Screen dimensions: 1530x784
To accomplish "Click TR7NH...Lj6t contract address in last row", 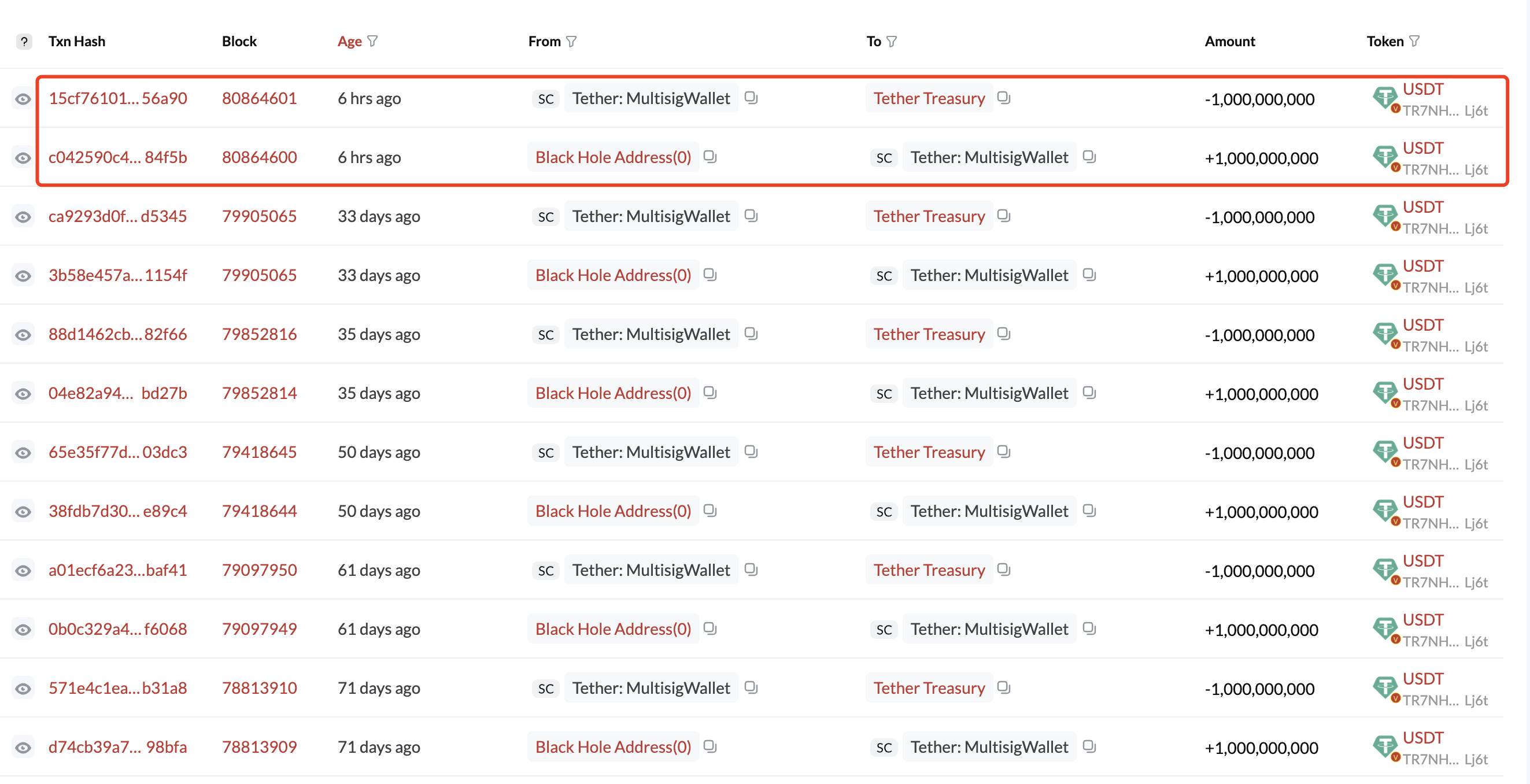I will (x=1444, y=759).
